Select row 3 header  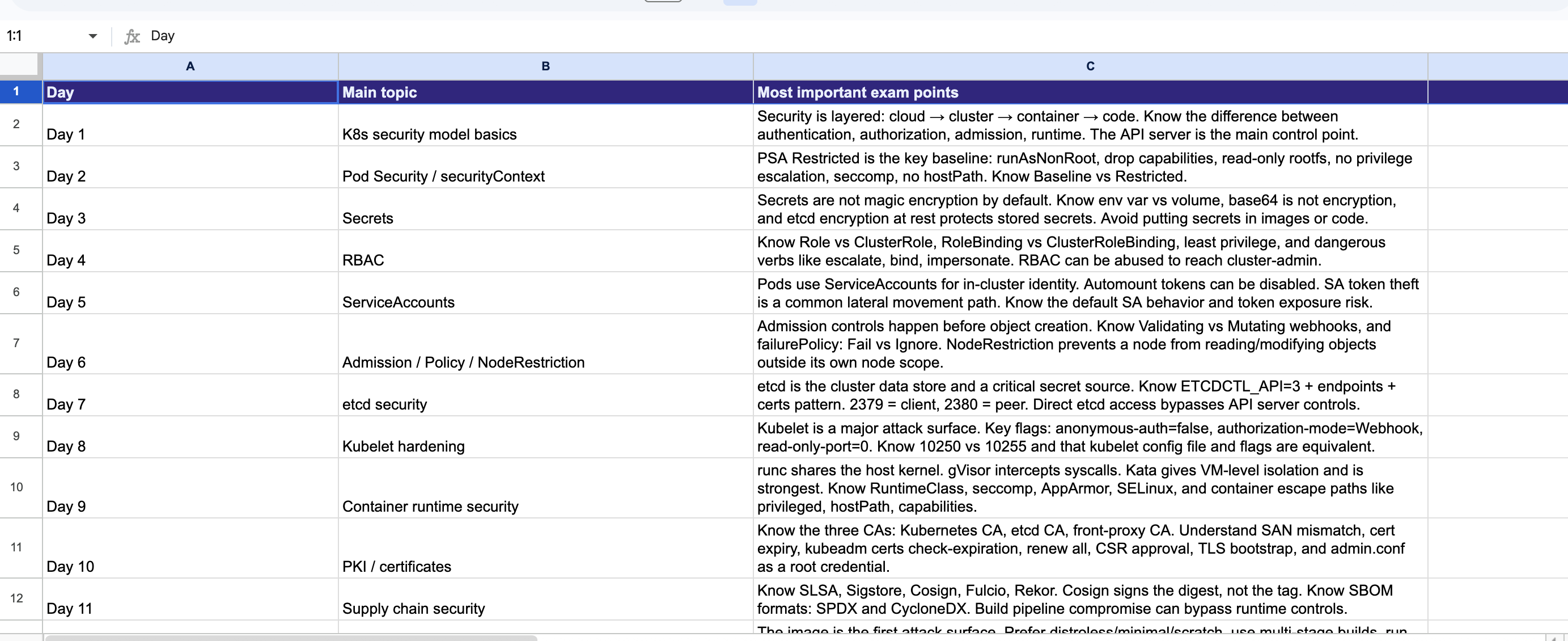tap(21, 167)
